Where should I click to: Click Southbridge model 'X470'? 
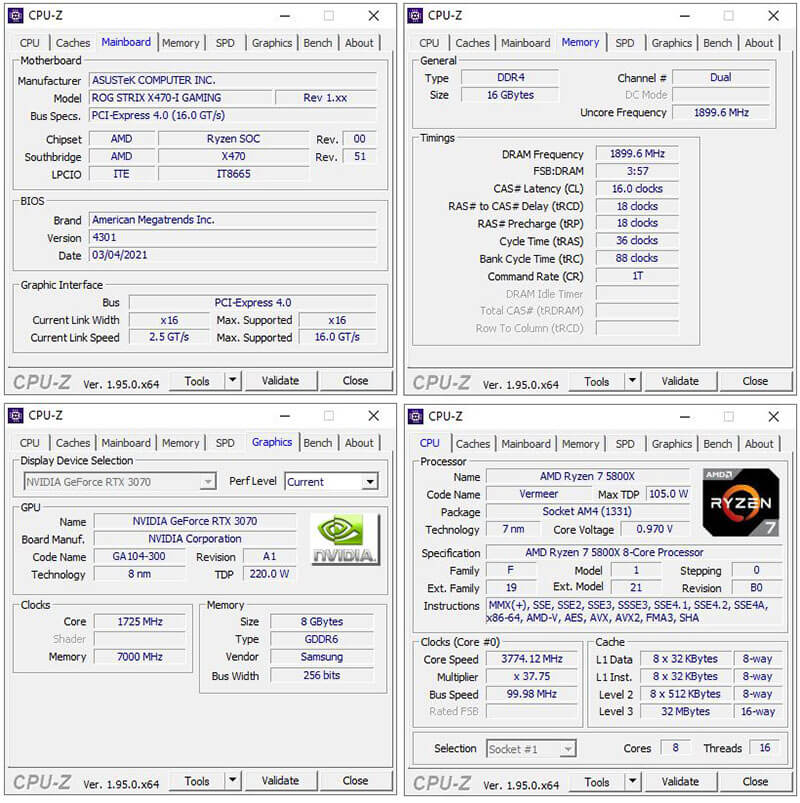point(234,156)
